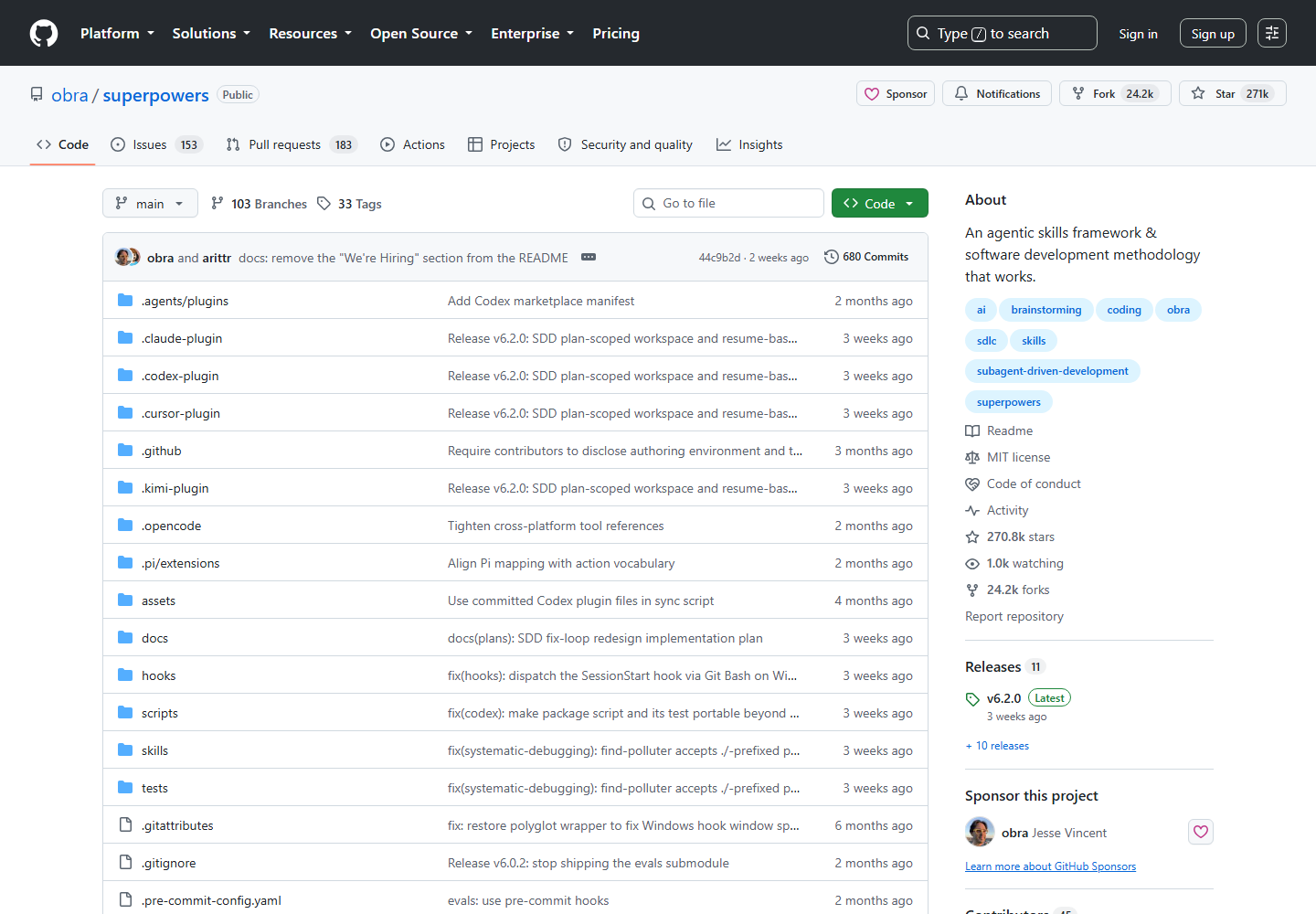Click the tag icon beside 33 Tags

pyautogui.click(x=324, y=203)
